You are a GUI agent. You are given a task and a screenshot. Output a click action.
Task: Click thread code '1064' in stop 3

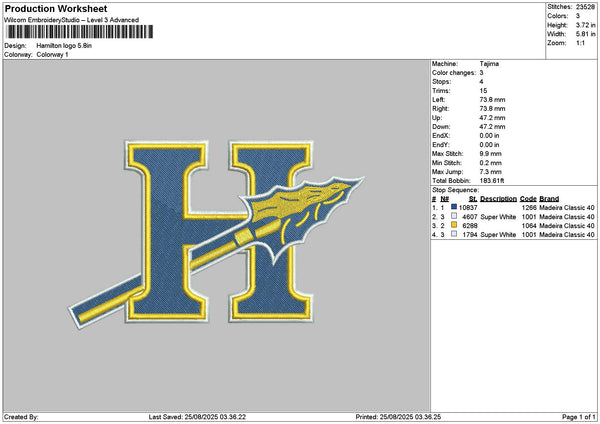click(529, 225)
